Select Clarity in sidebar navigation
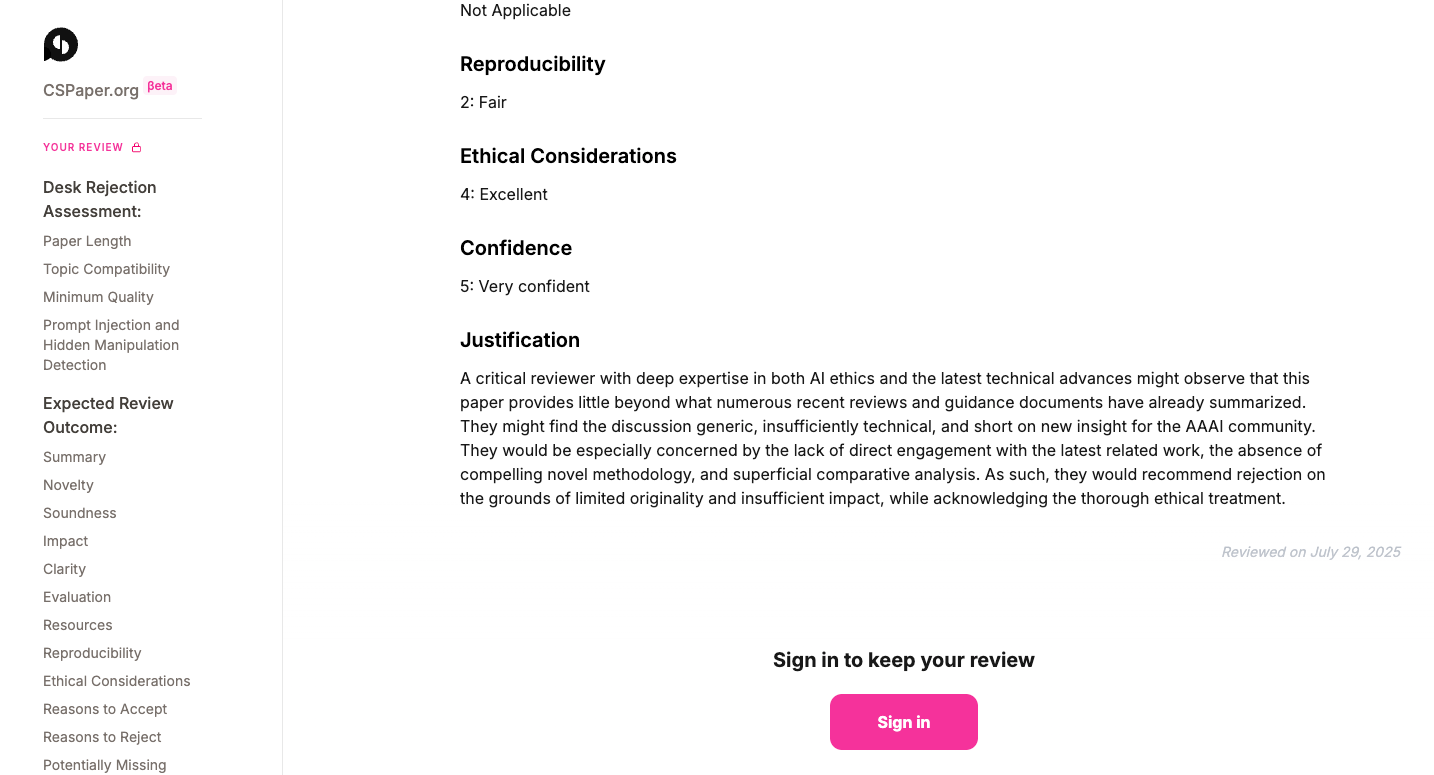Image resolution: width=1434 pixels, height=775 pixels. click(64, 569)
